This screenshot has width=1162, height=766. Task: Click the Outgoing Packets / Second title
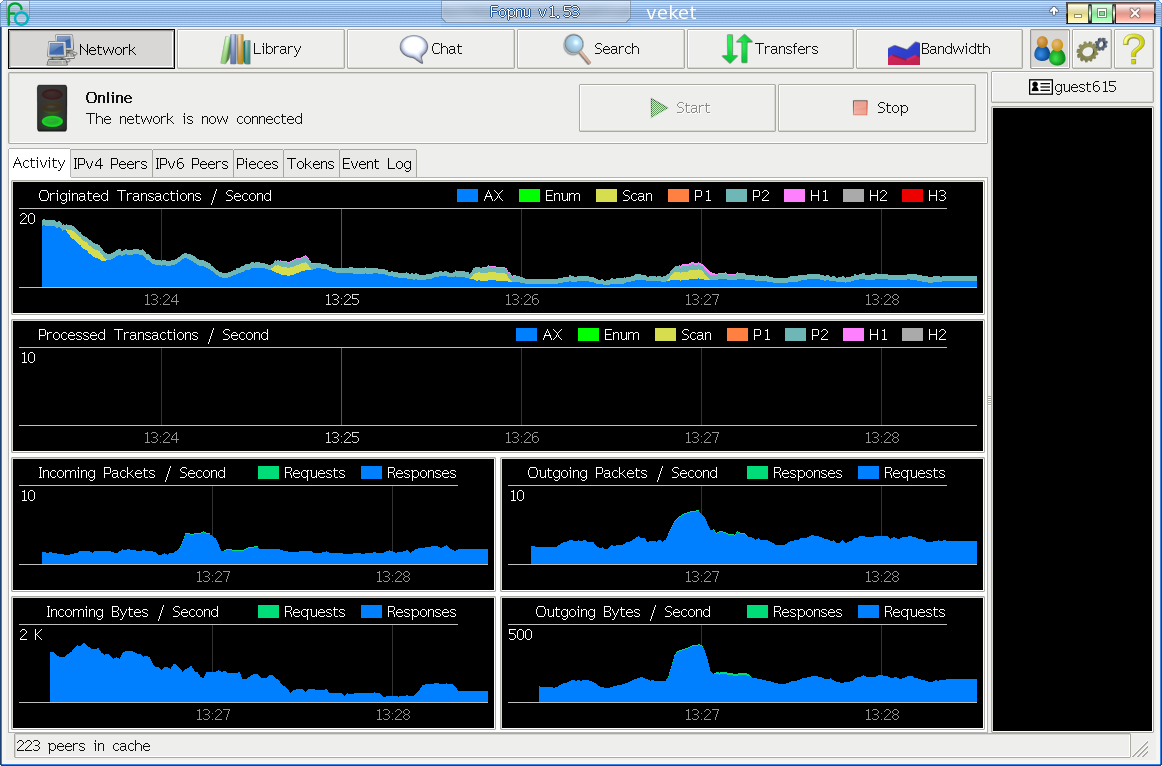point(622,473)
